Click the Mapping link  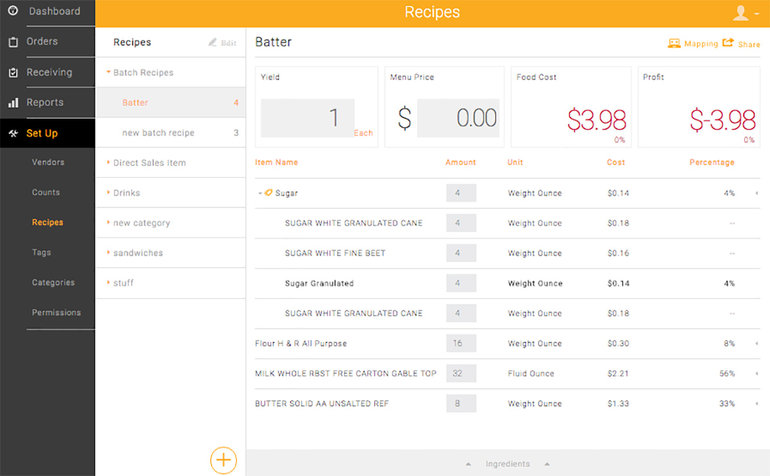[701, 44]
